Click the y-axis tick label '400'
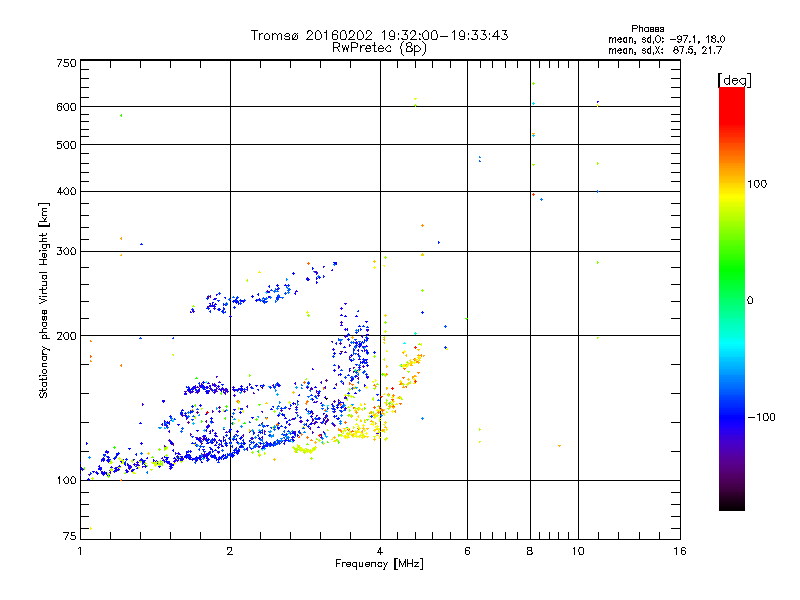The height and width of the screenshot is (600, 800). pos(66,191)
